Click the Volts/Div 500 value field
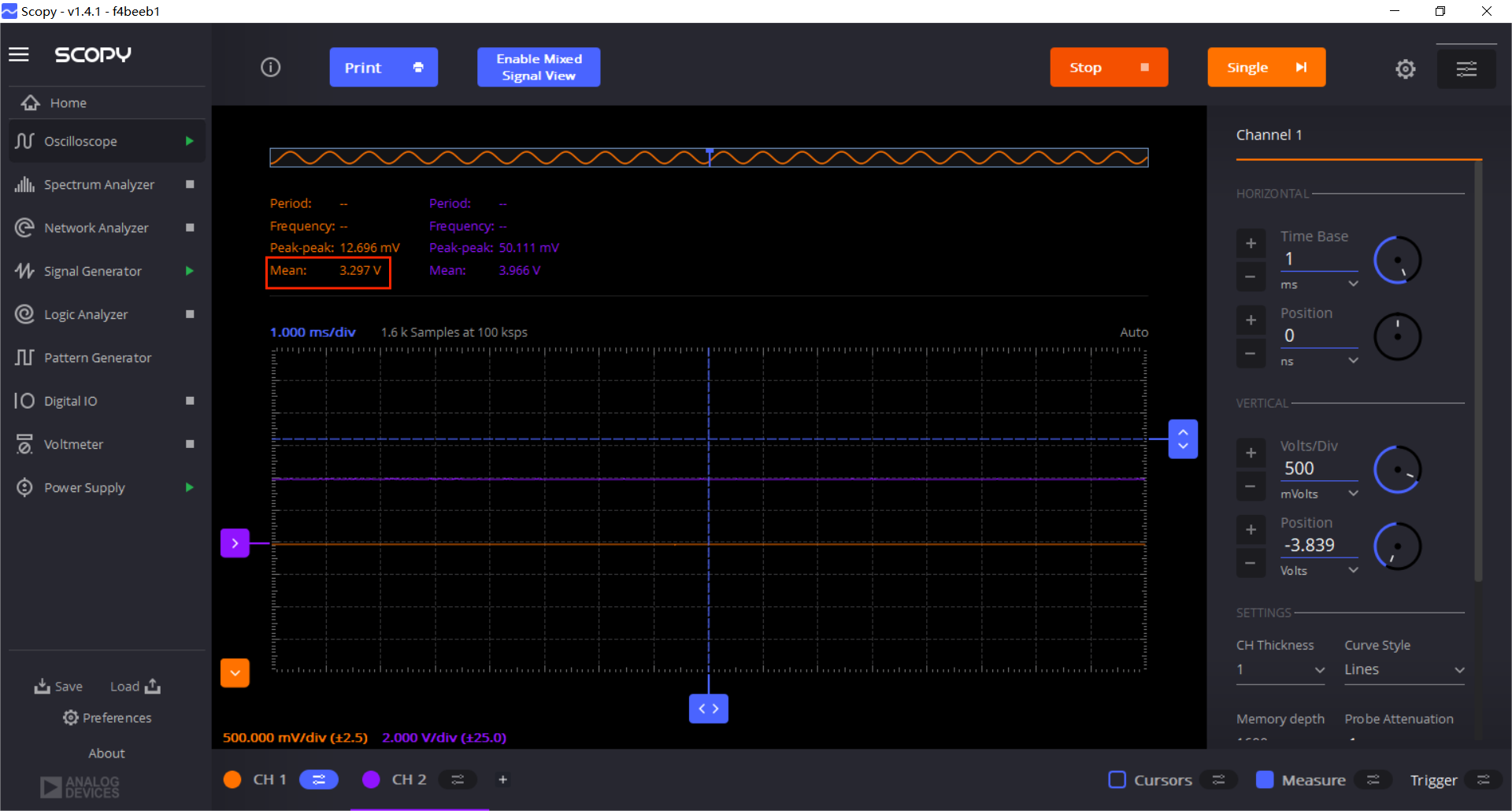 tap(1319, 468)
